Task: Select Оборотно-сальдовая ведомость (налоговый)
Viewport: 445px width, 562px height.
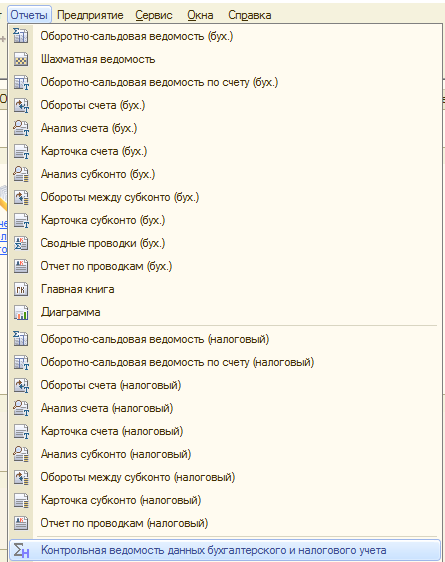Action: (225, 339)
